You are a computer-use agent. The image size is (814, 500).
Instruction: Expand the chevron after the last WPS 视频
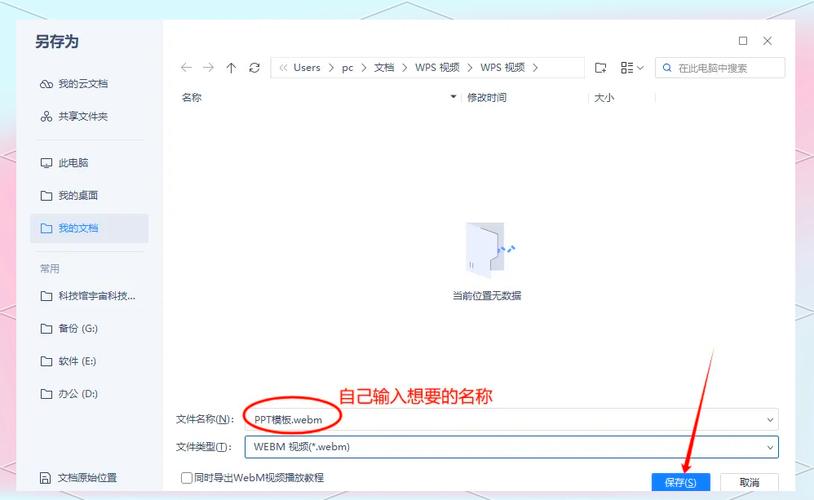click(x=535, y=67)
